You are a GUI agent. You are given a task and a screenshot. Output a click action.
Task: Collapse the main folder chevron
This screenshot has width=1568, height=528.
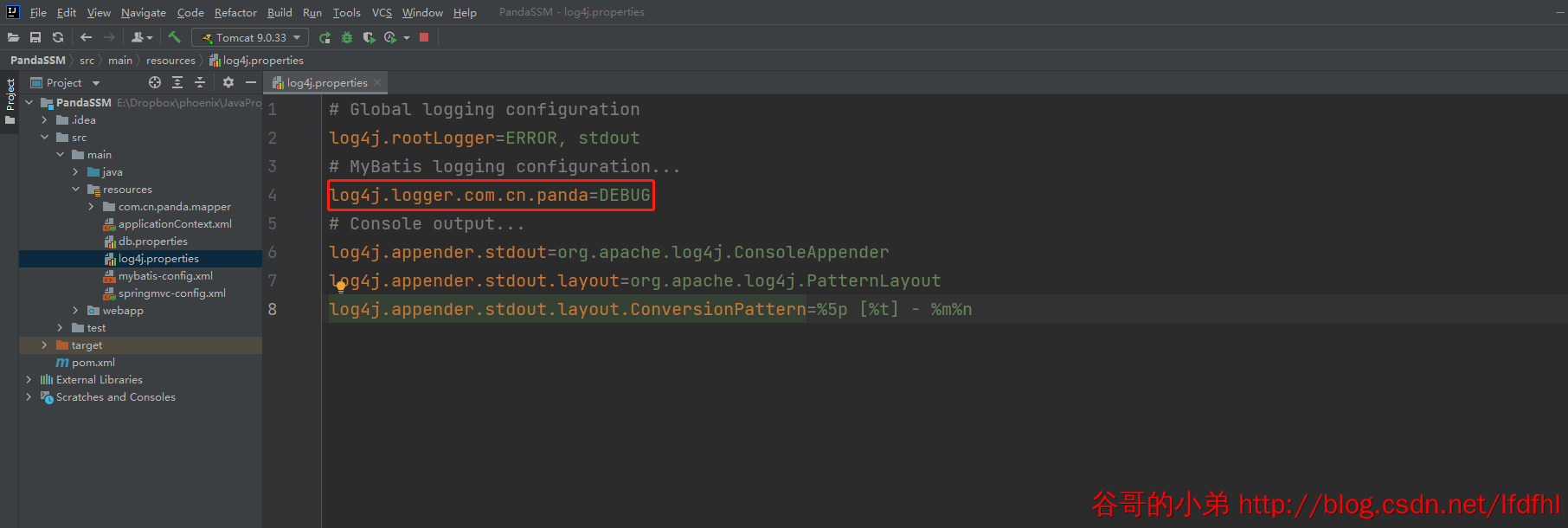[60, 154]
